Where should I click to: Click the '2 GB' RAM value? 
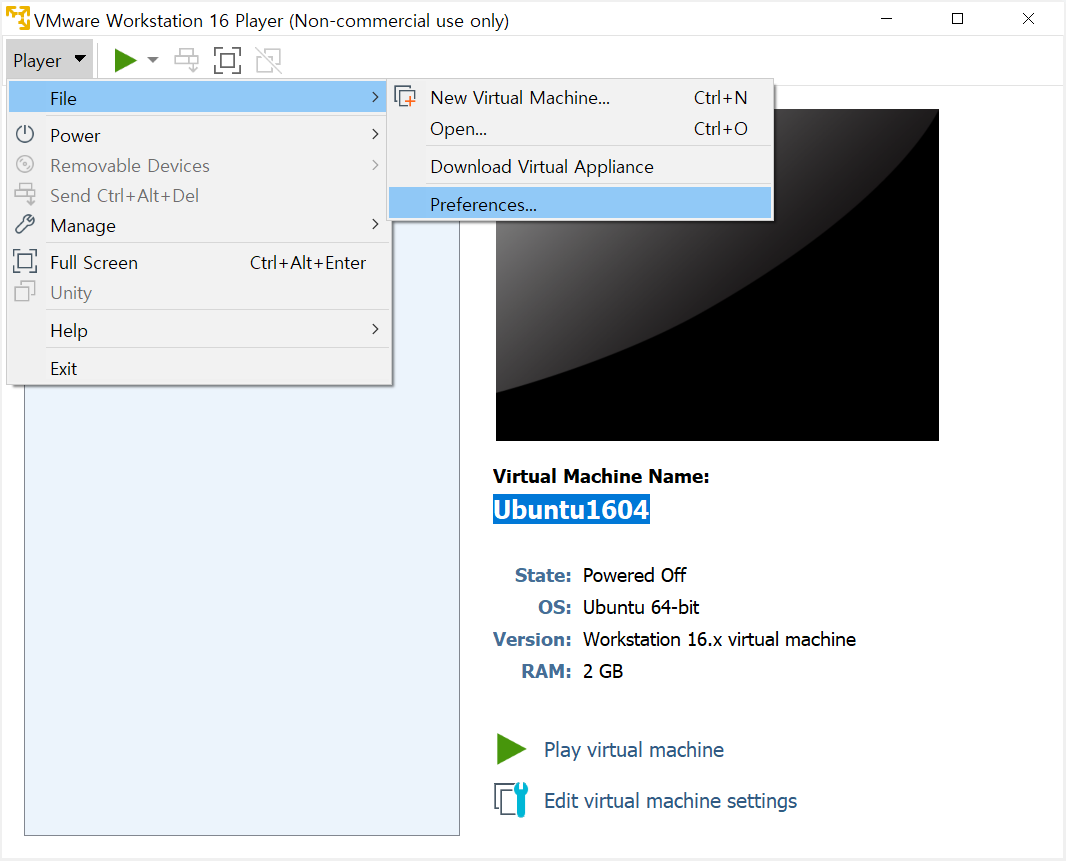click(x=603, y=671)
